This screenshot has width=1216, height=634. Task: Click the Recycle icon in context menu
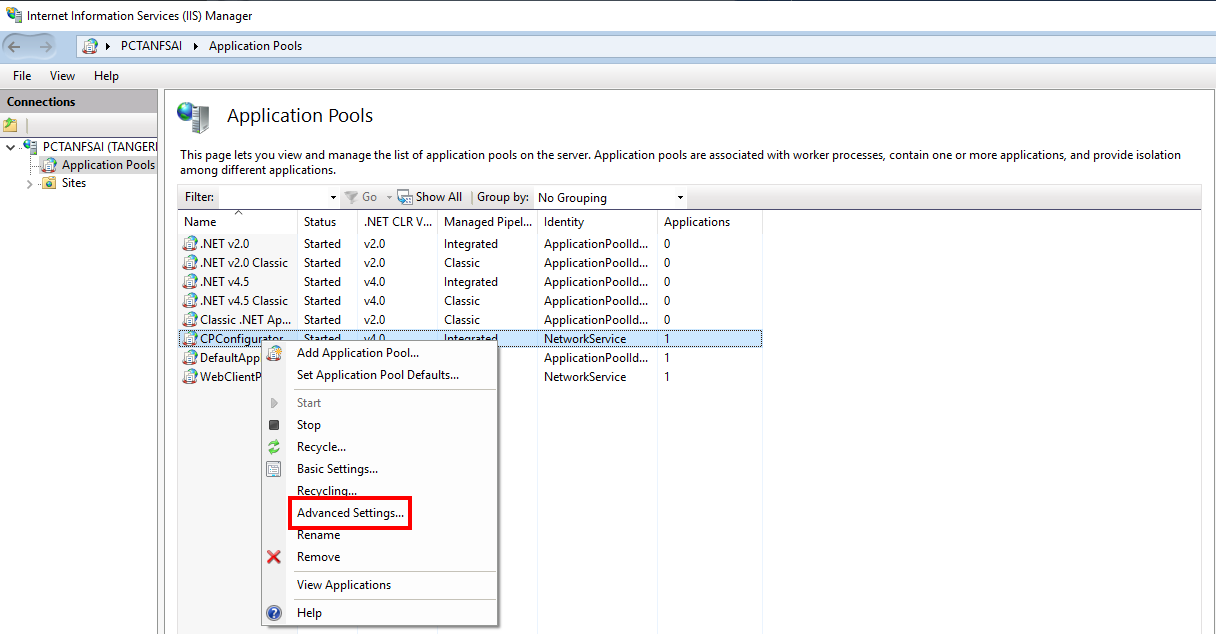(274, 447)
